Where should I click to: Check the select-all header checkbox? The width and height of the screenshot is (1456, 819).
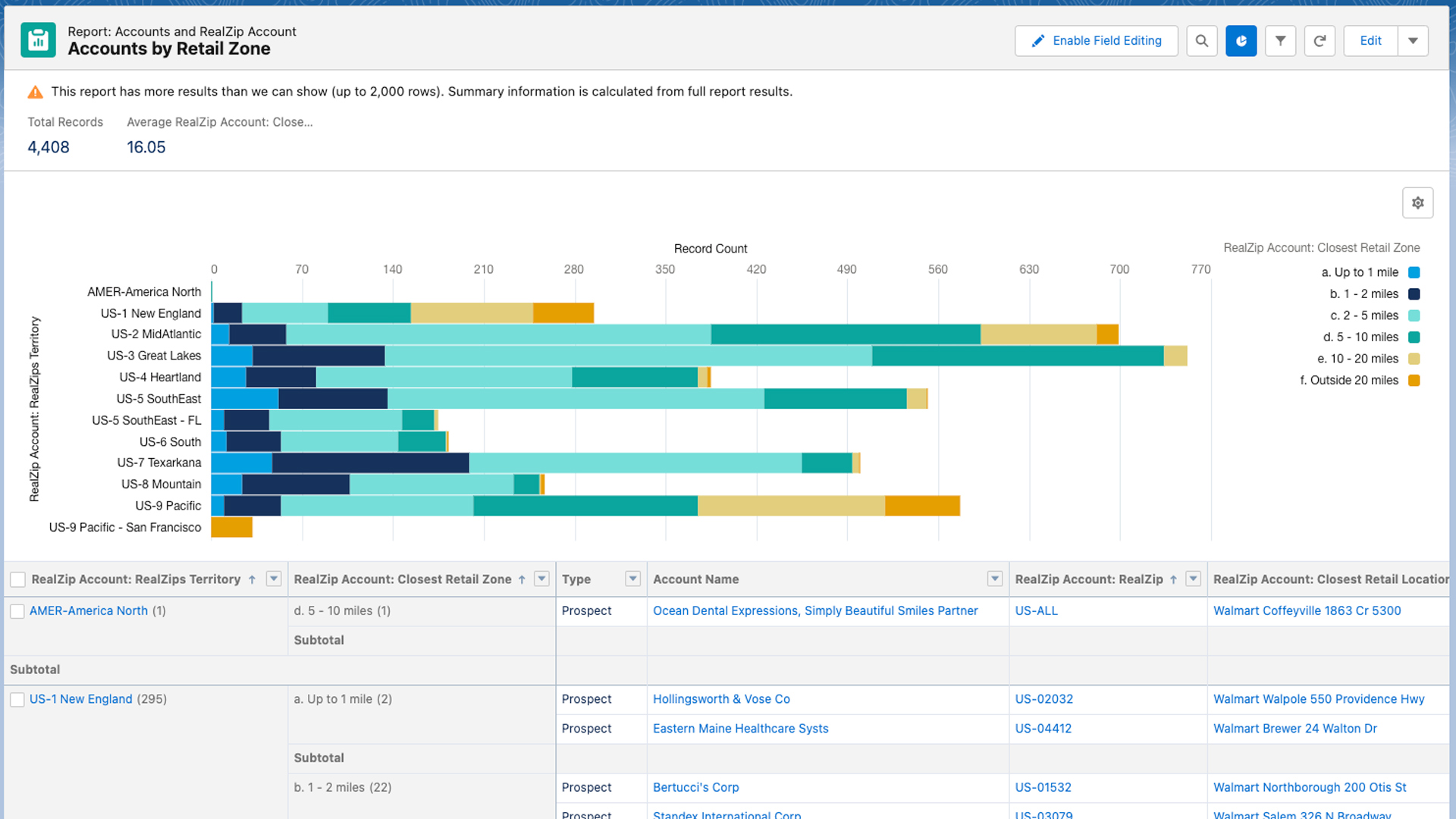[17, 580]
